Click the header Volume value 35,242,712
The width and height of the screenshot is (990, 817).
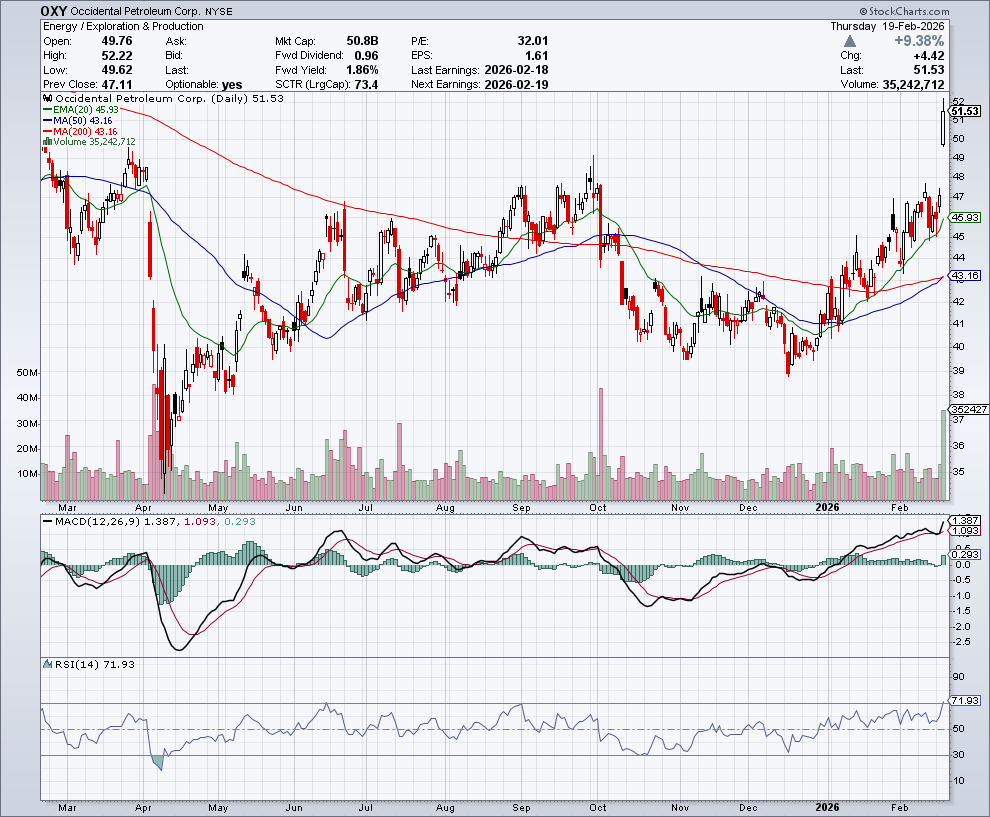[x=913, y=85]
